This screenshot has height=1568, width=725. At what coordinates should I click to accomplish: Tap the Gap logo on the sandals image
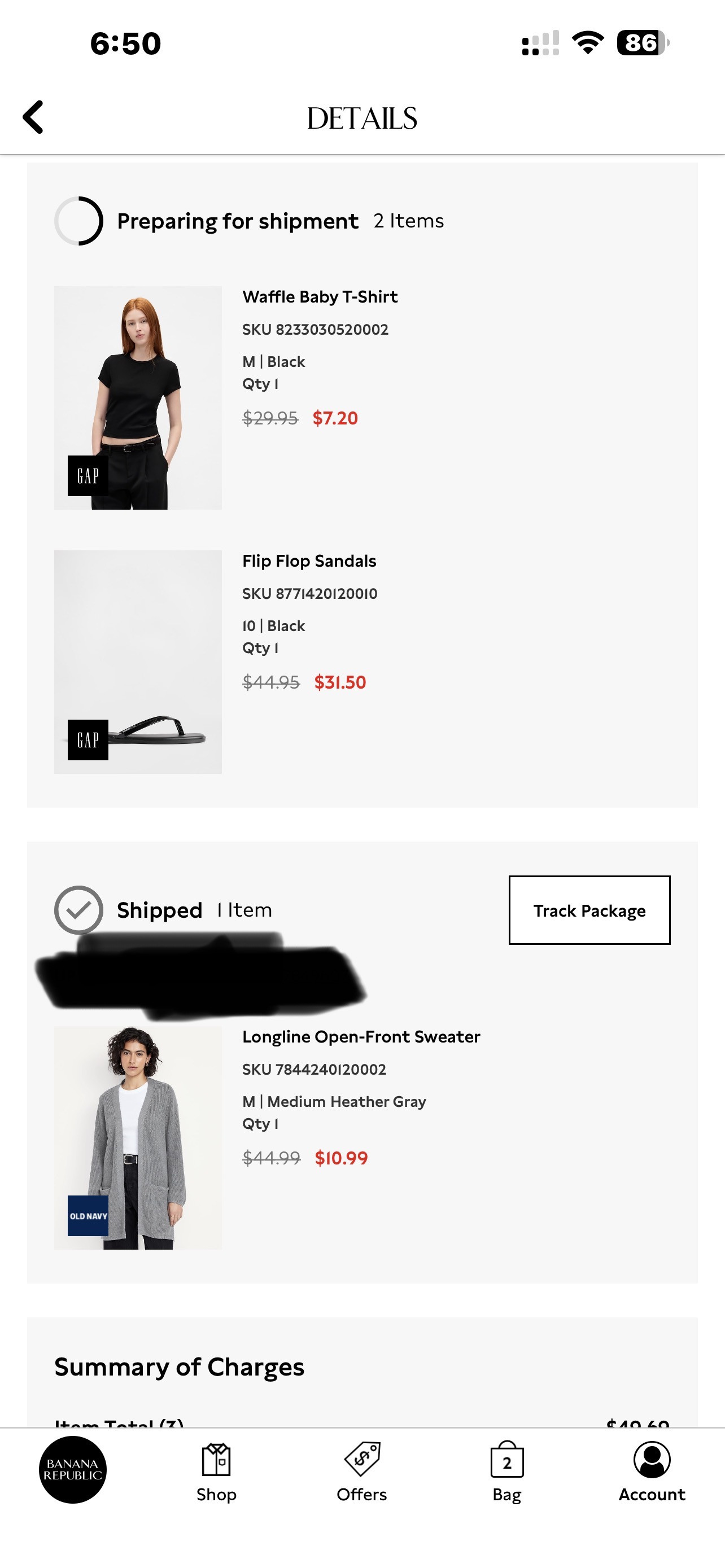point(88,740)
